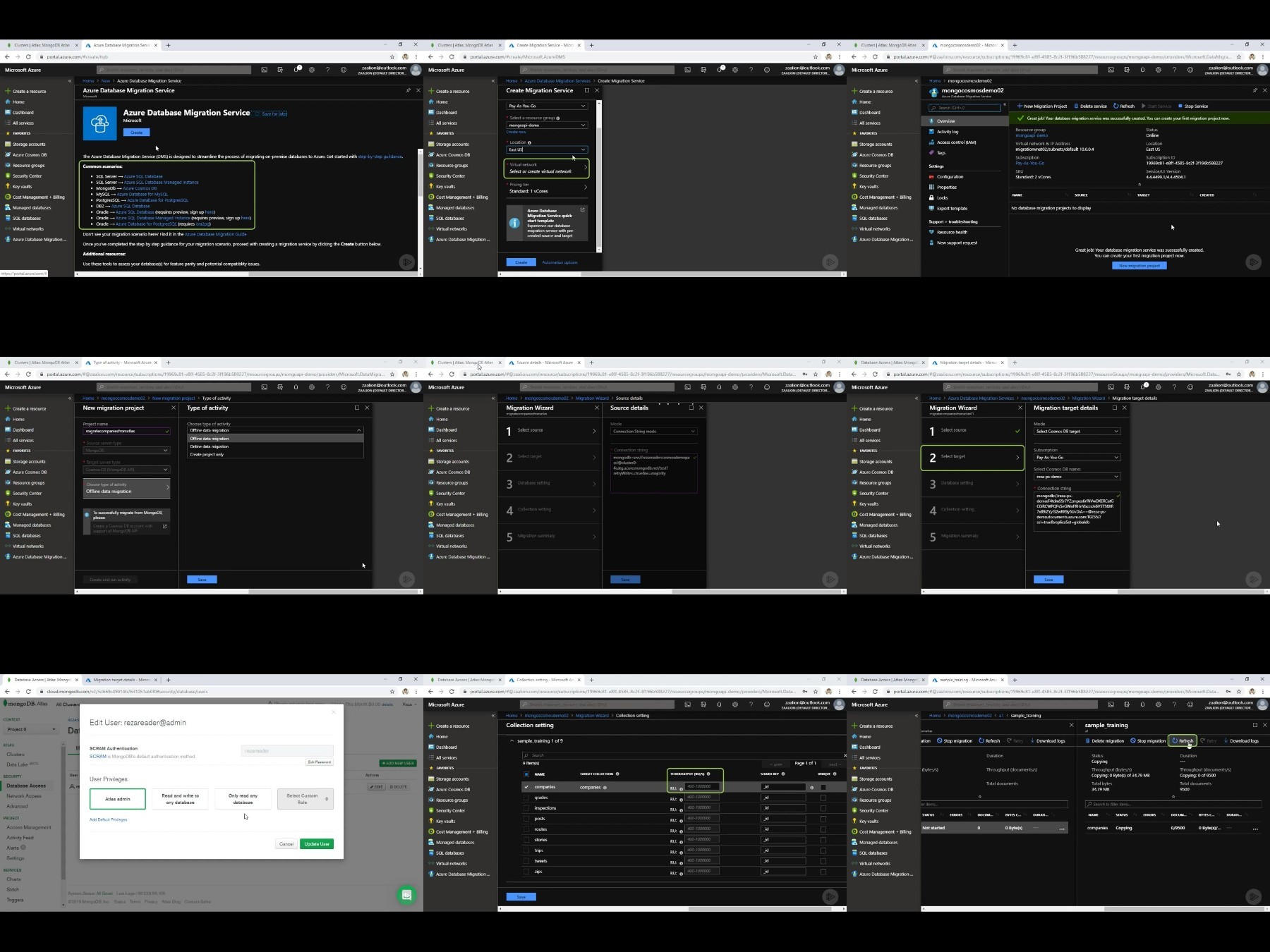Click the plus icon for New Migration Project
This screenshot has height=952, width=1270.
click(x=1020, y=106)
